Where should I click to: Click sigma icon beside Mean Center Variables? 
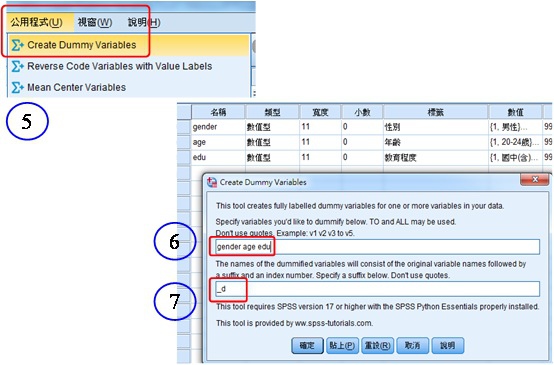pos(17,87)
